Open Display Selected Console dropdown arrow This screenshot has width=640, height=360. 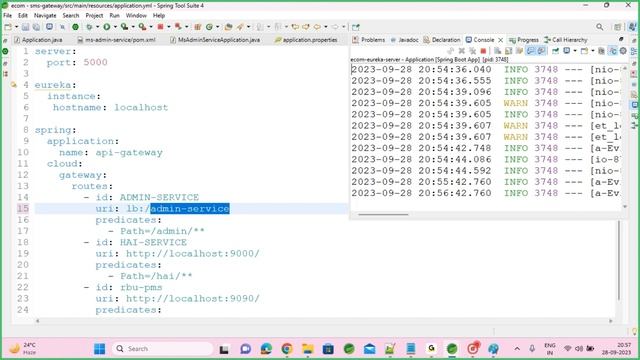tap(575, 51)
